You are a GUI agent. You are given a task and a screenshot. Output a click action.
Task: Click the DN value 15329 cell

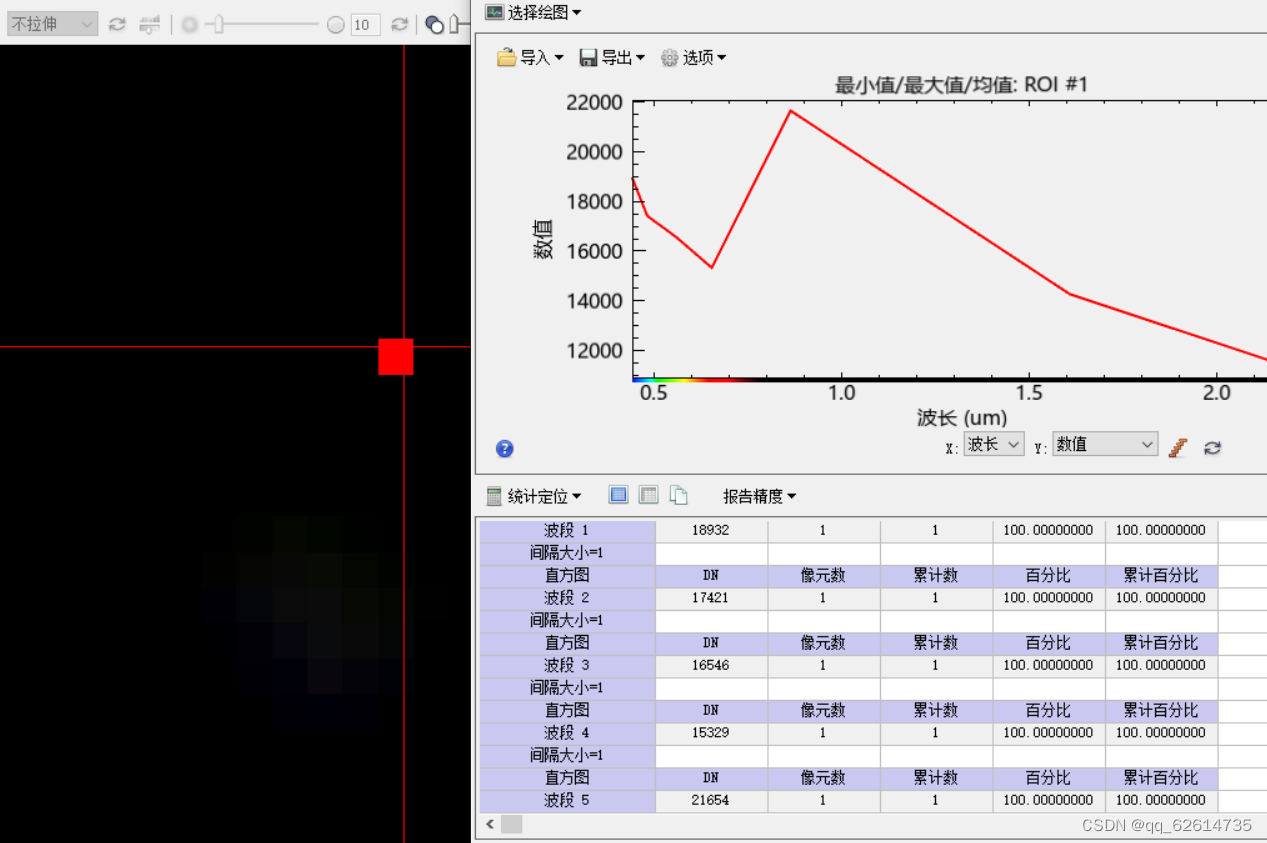(711, 733)
